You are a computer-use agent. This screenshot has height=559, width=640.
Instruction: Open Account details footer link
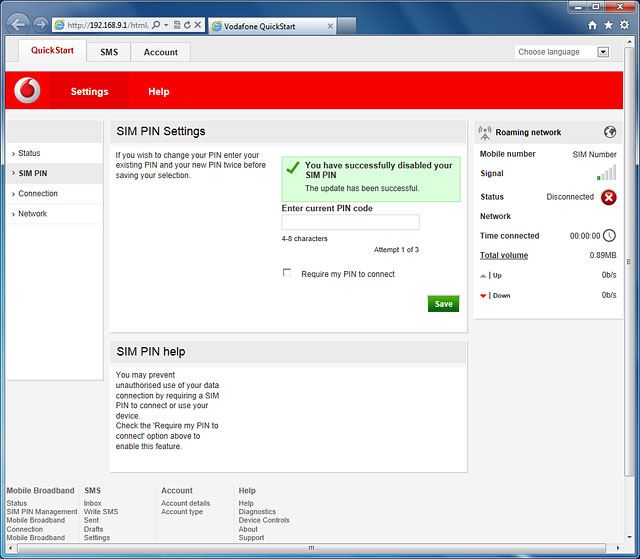pyautogui.click(x=185, y=503)
